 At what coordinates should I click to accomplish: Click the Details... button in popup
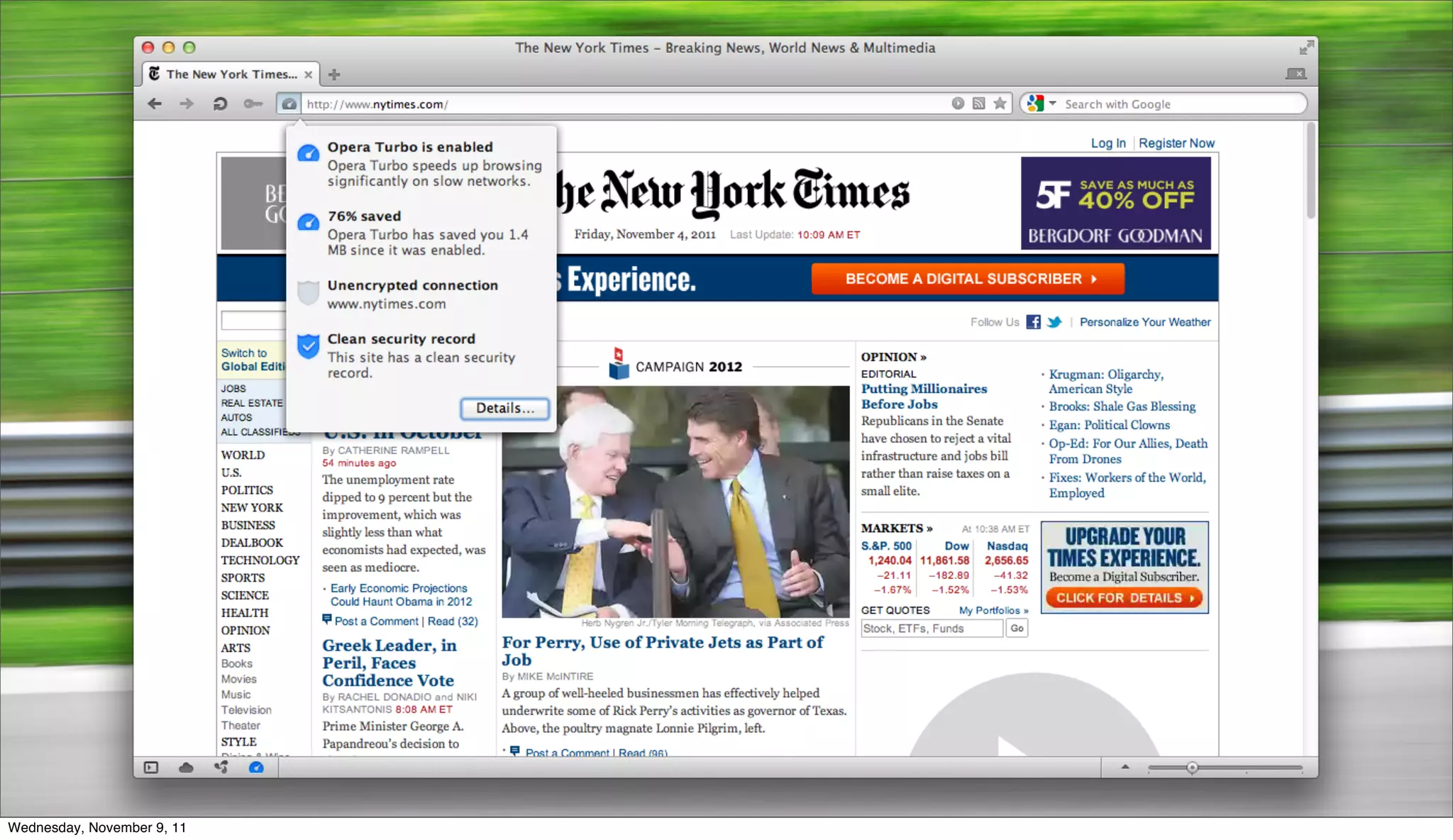[504, 408]
